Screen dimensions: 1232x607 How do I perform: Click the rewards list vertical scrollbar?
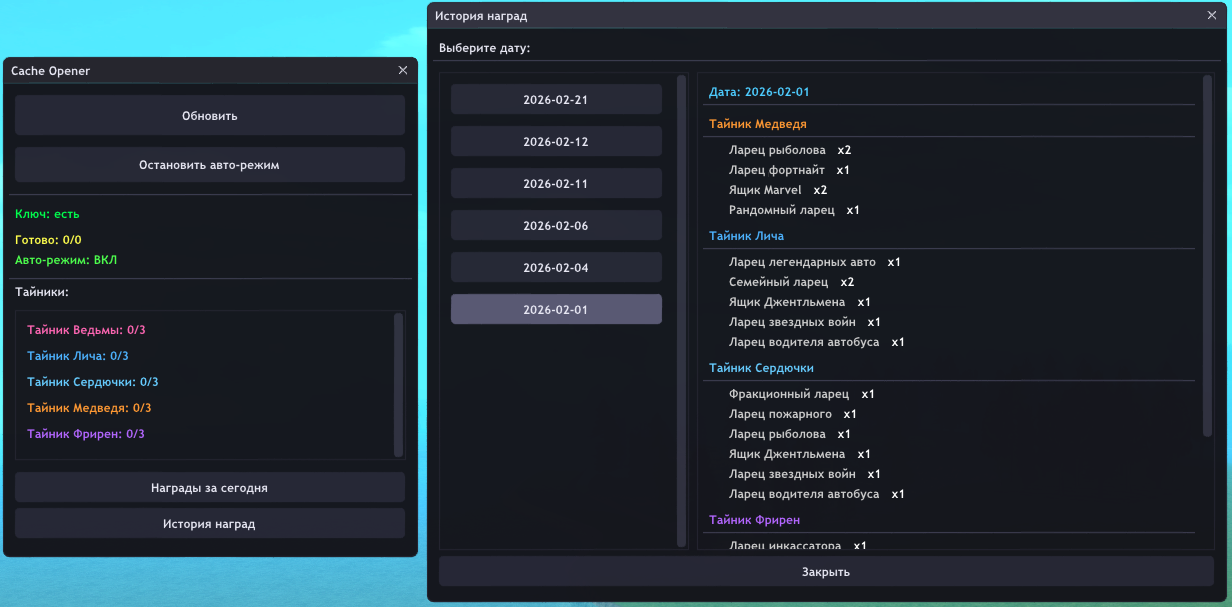point(1207,255)
